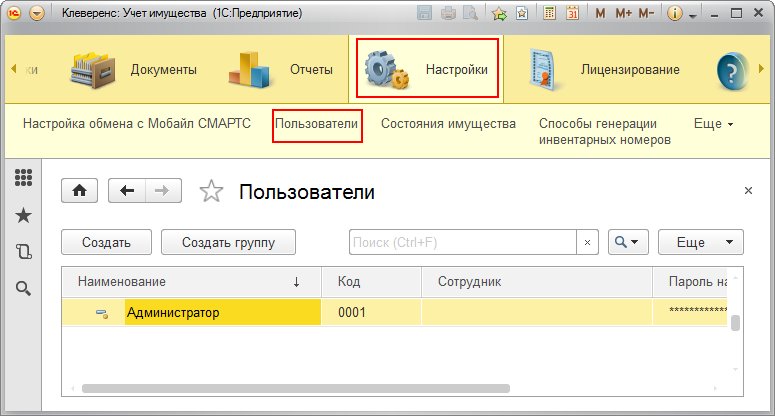
Task: Click the Администратор row item icon
Action: pos(102,313)
